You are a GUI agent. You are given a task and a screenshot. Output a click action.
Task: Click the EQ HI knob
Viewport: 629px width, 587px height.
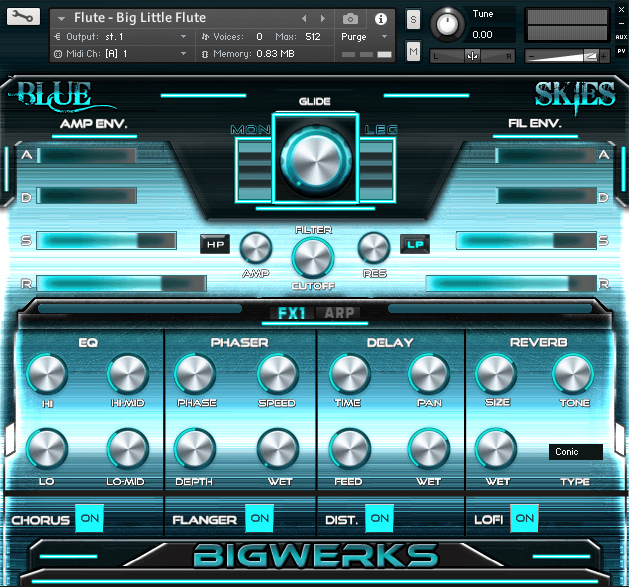coord(47,374)
